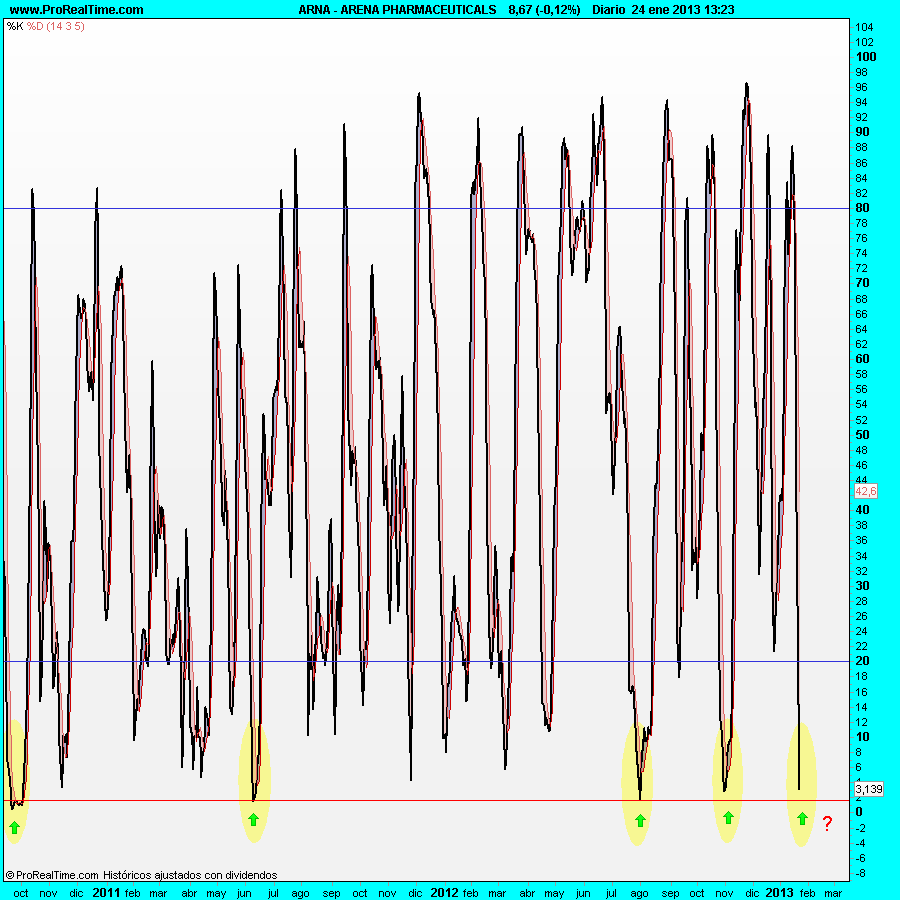Click the 2013 year label on time axis
The height and width of the screenshot is (900, 900).
(779, 893)
